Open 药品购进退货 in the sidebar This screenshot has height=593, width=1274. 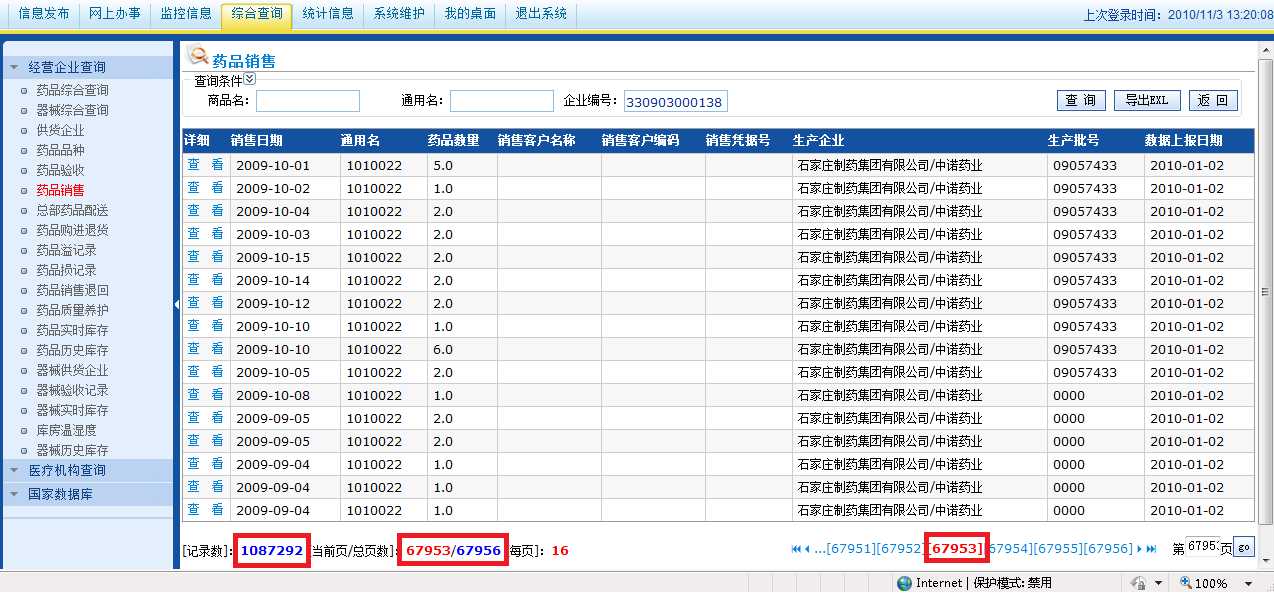tap(72, 230)
